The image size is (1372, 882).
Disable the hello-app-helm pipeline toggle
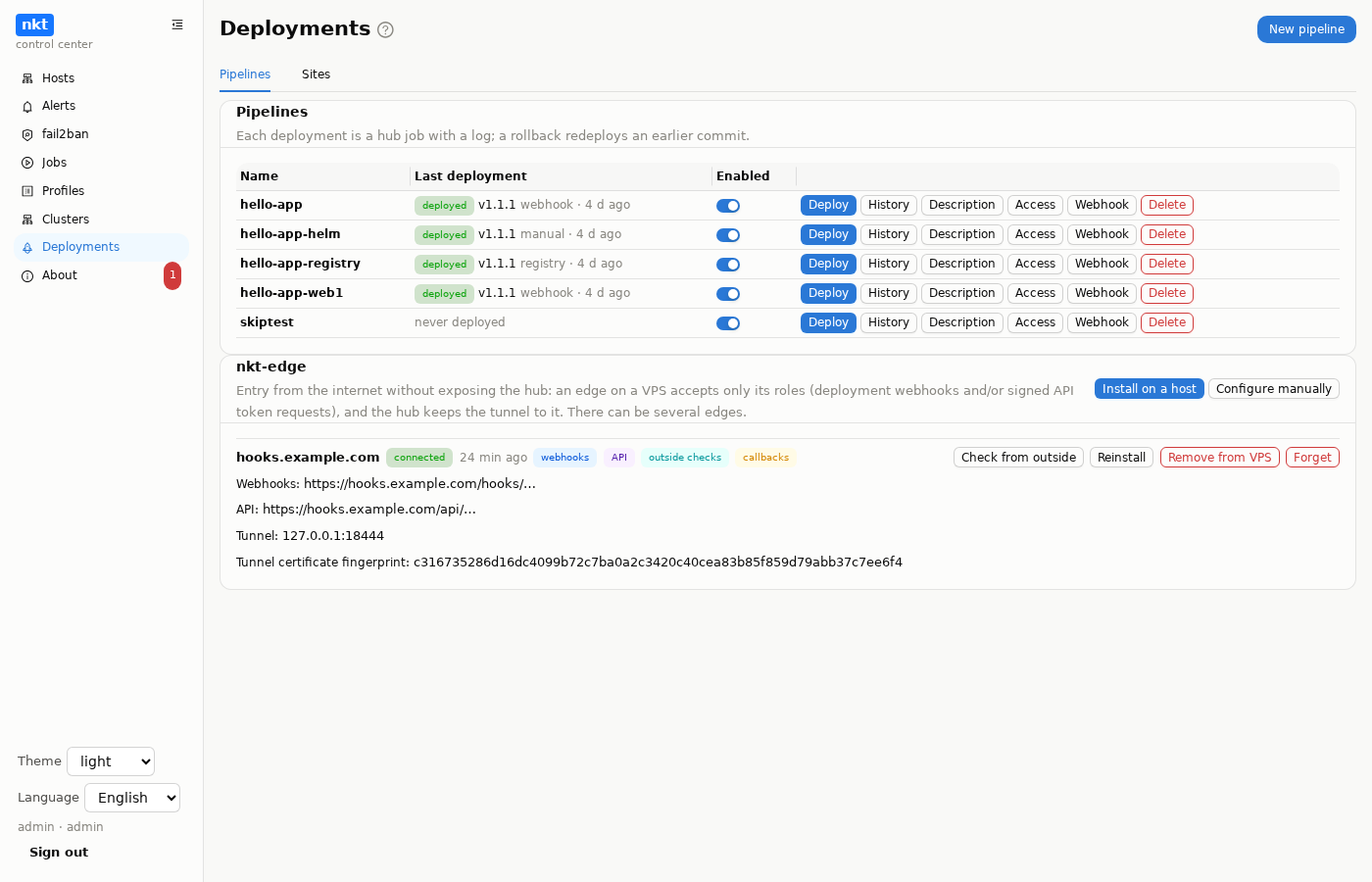[x=728, y=235]
